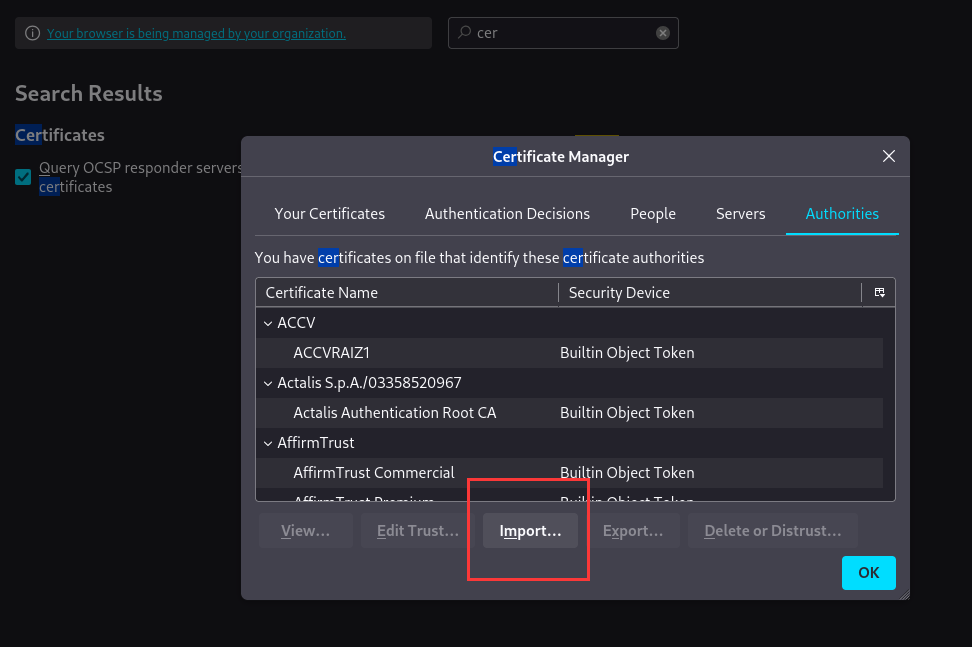Screen dimensions: 972x647
Task: Collapse the AffirmTrust group
Action: coord(268,444)
